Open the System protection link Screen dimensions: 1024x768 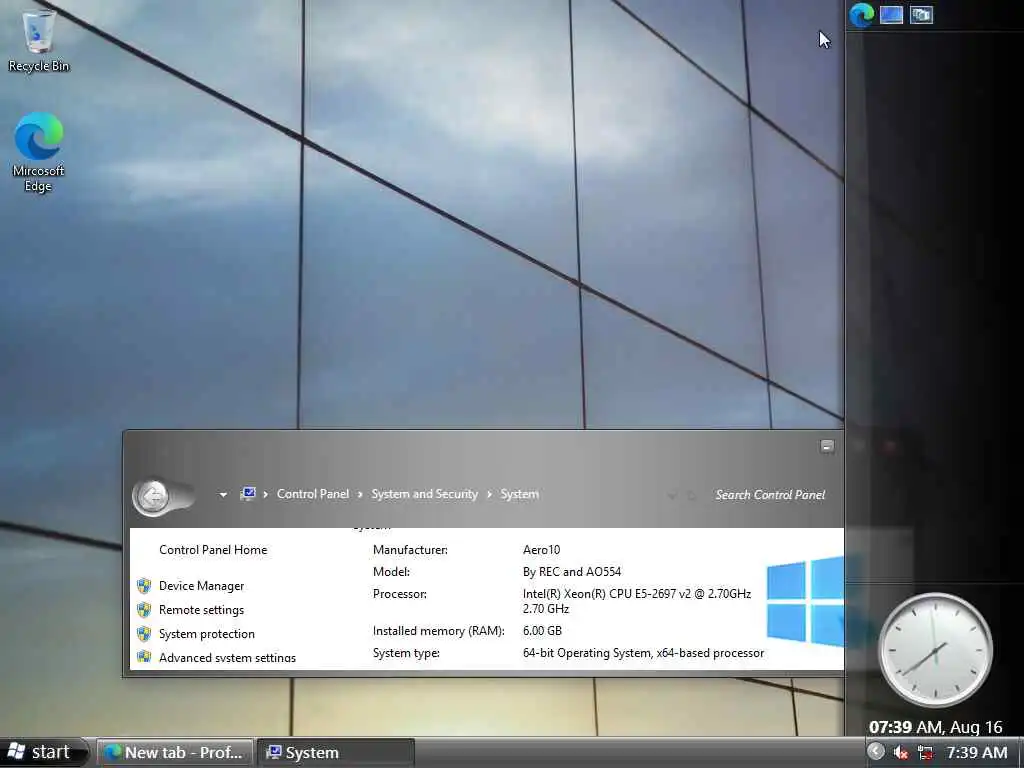point(206,634)
